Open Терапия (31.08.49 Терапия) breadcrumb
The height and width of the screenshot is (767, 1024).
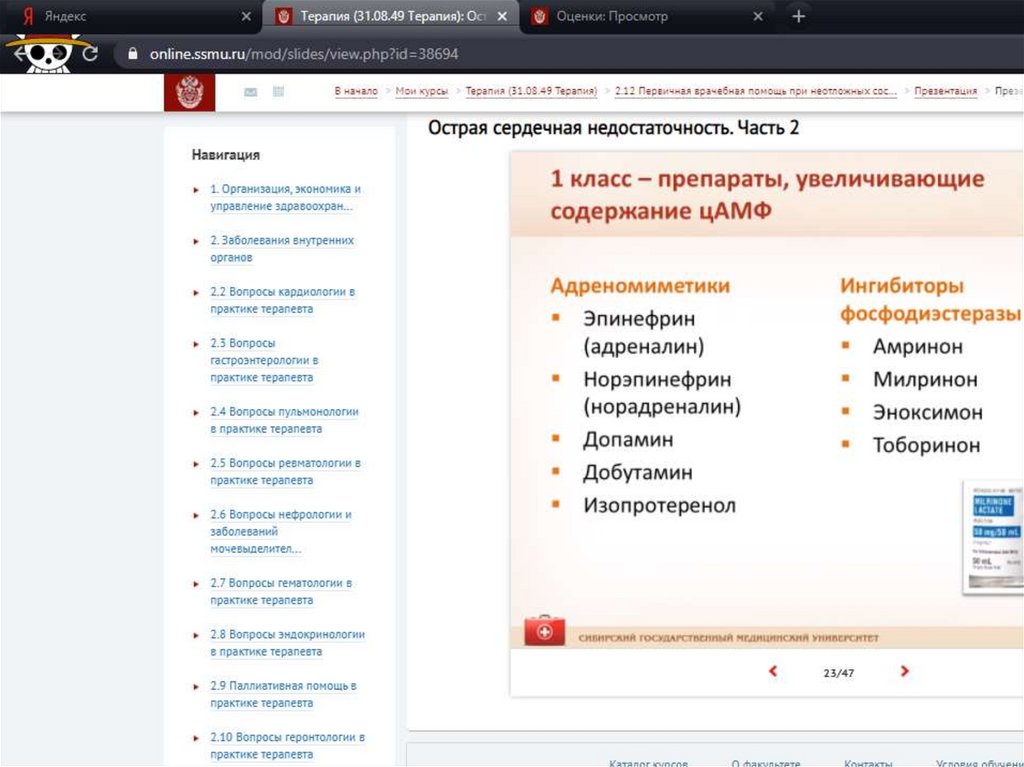click(531, 91)
